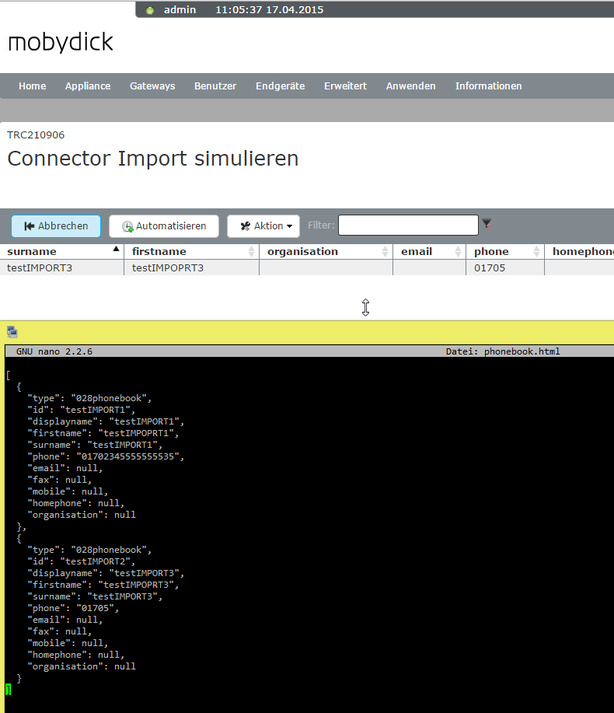
Task: Click the PuTTY terminal window icon
Action: point(12,332)
